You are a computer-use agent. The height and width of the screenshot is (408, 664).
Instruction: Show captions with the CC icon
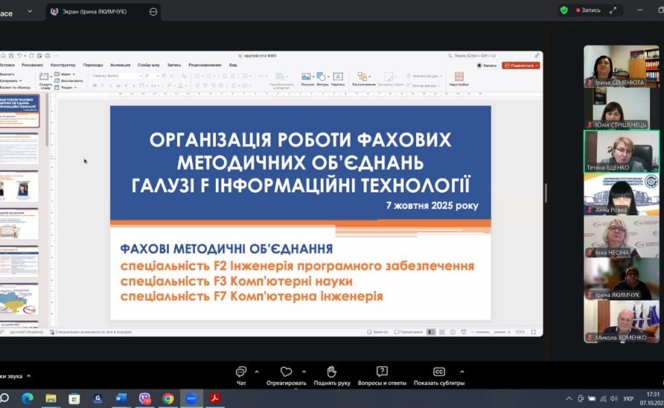(438, 372)
